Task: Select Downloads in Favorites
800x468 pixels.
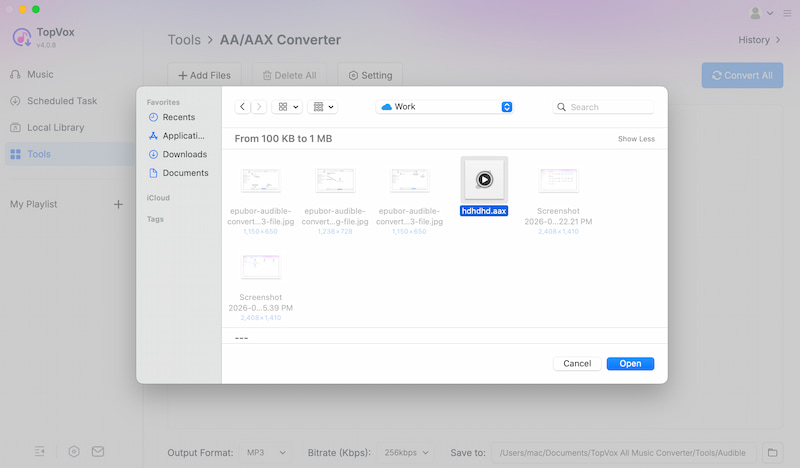Action: tap(178, 154)
